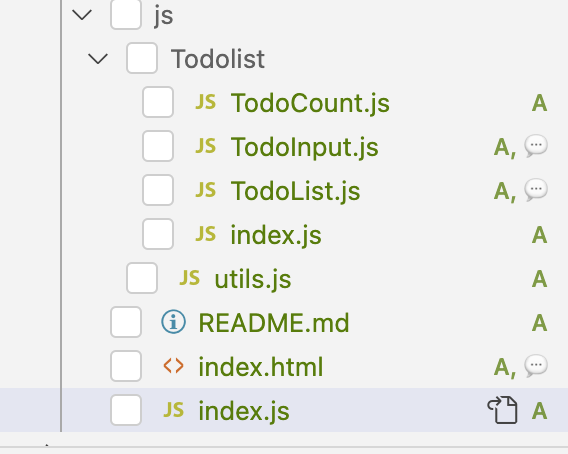The image size is (568, 454).
Task: Select index.html in the file list
Action: (261, 367)
